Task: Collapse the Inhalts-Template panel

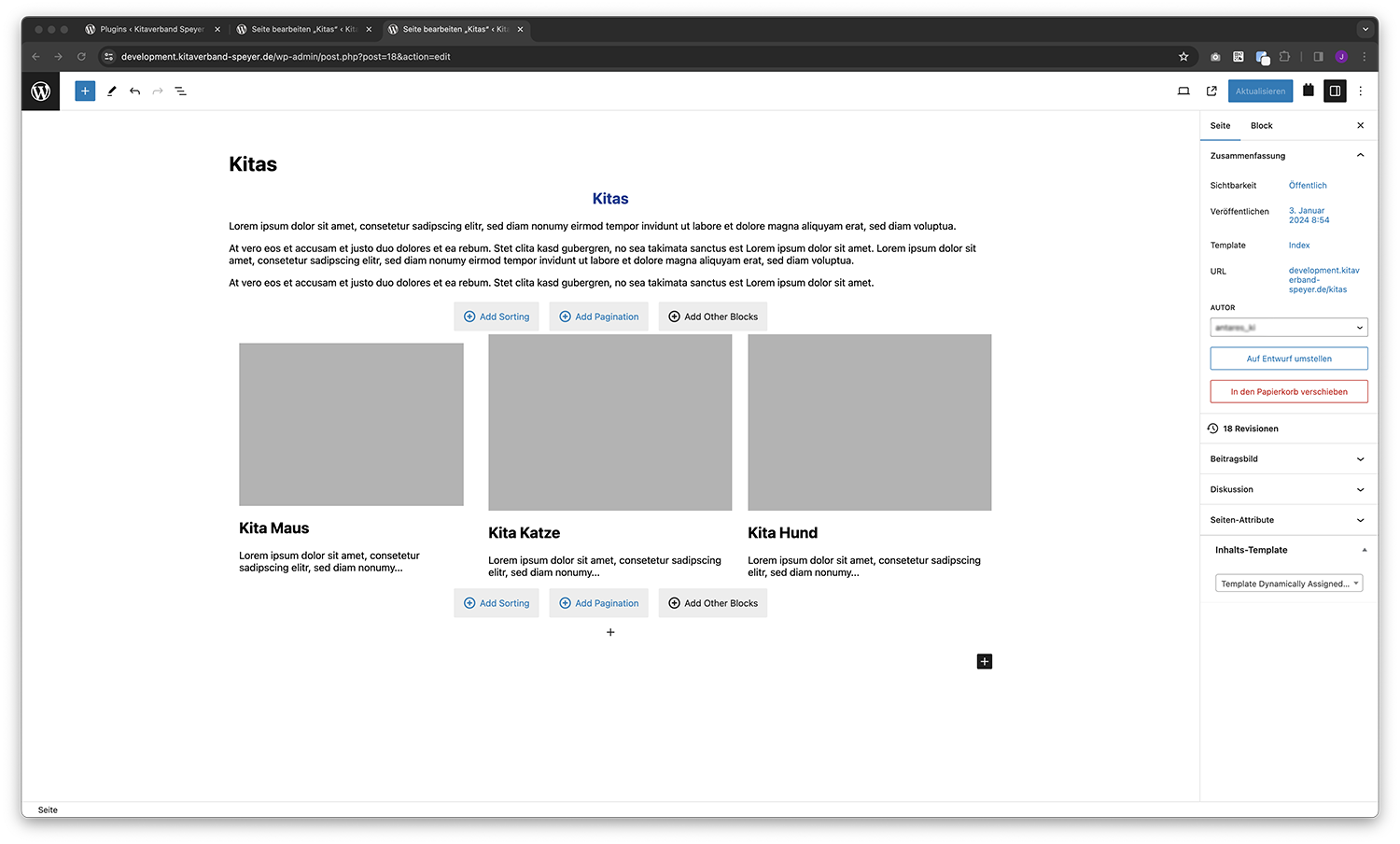Action: (1288, 550)
